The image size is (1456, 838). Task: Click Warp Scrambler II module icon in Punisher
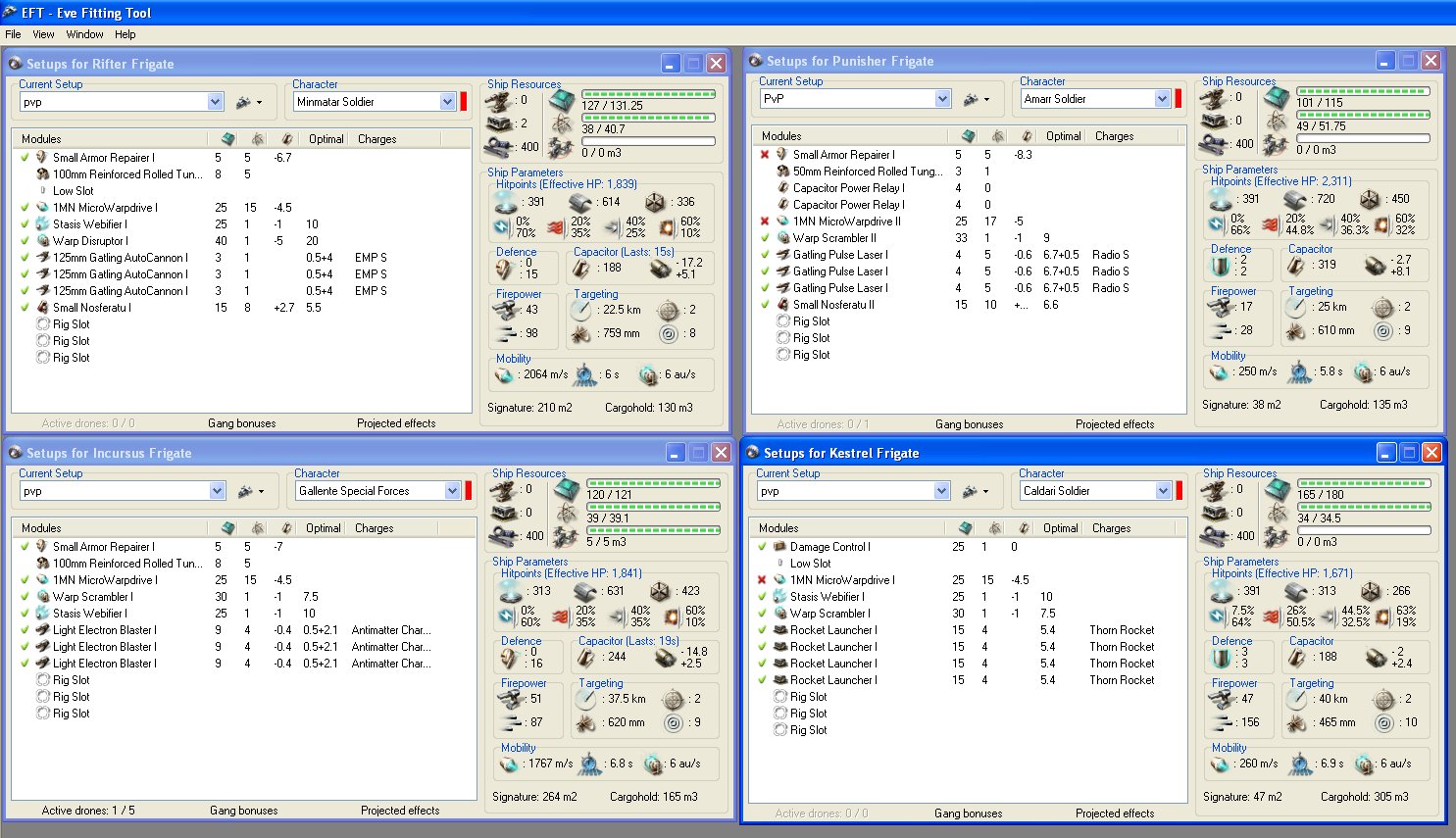782,237
